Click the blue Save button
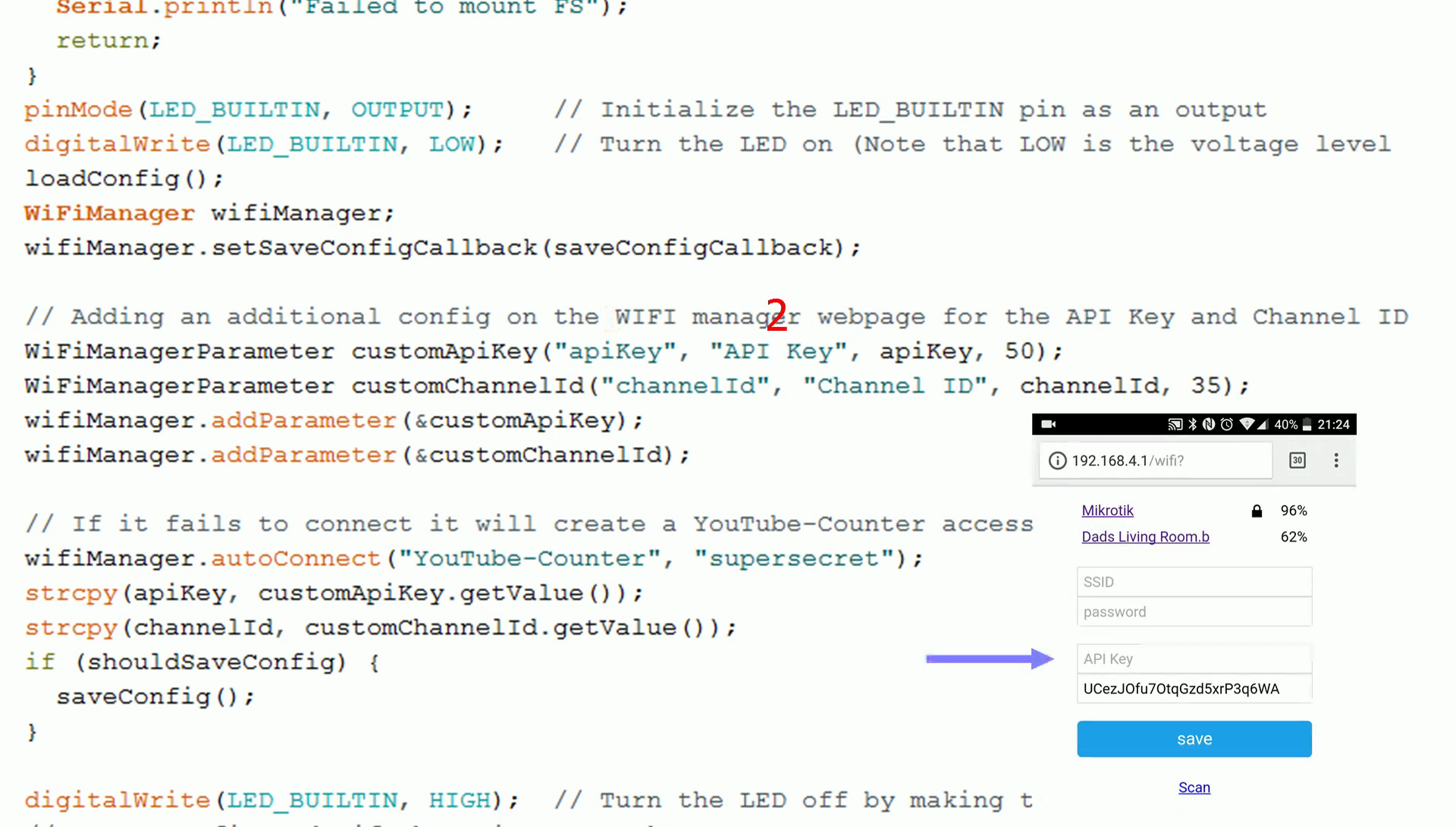 click(1194, 738)
